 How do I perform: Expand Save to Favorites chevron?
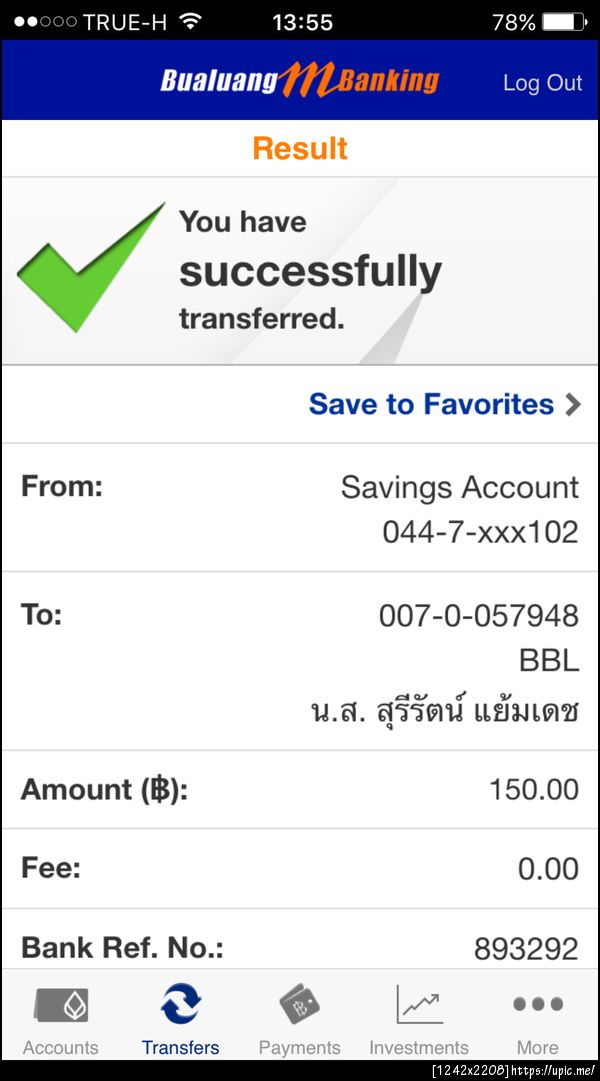pyautogui.click(x=572, y=405)
